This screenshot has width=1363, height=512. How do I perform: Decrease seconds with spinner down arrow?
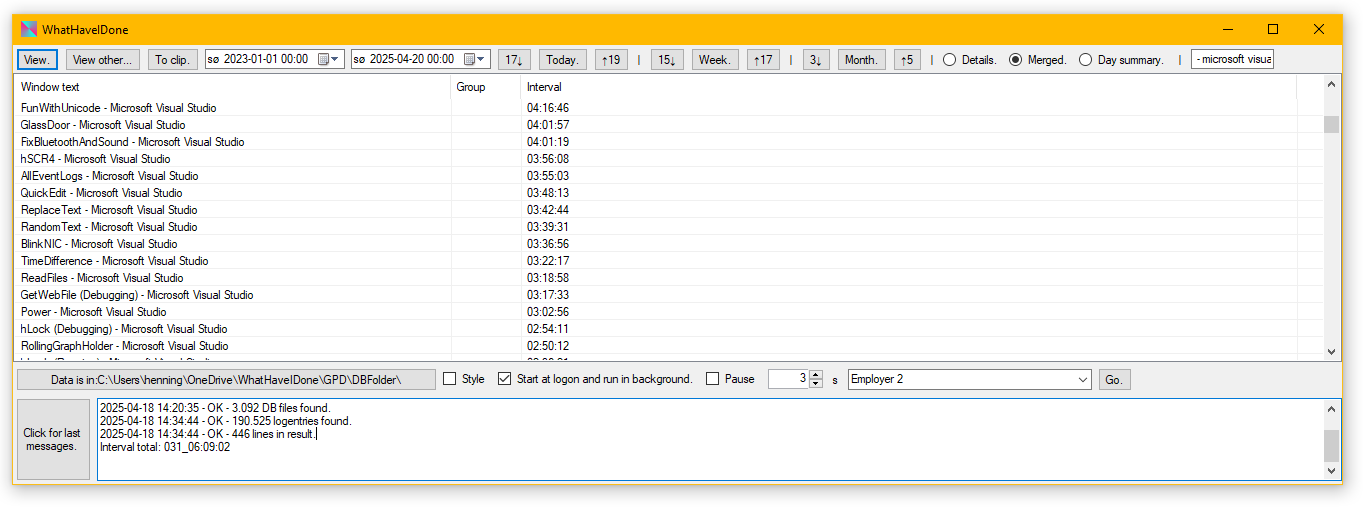(x=816, y=385)
